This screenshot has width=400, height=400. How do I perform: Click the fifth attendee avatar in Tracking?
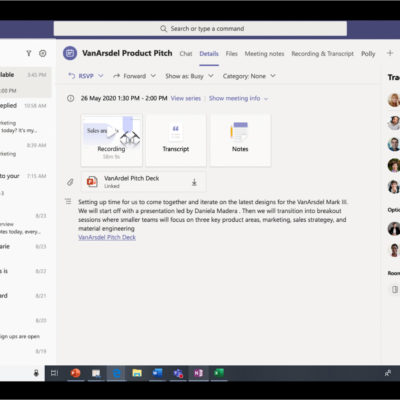(394, 186)
